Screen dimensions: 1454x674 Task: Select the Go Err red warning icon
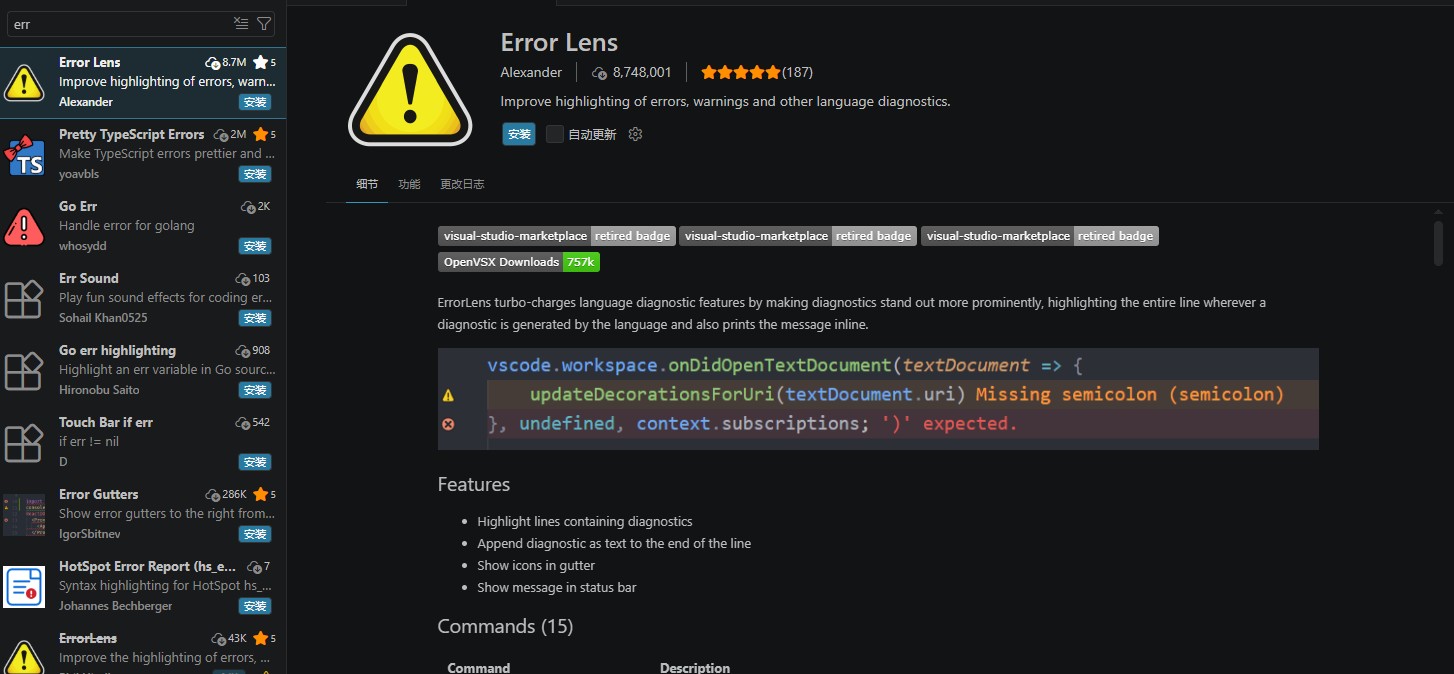(x=24, y=226)
